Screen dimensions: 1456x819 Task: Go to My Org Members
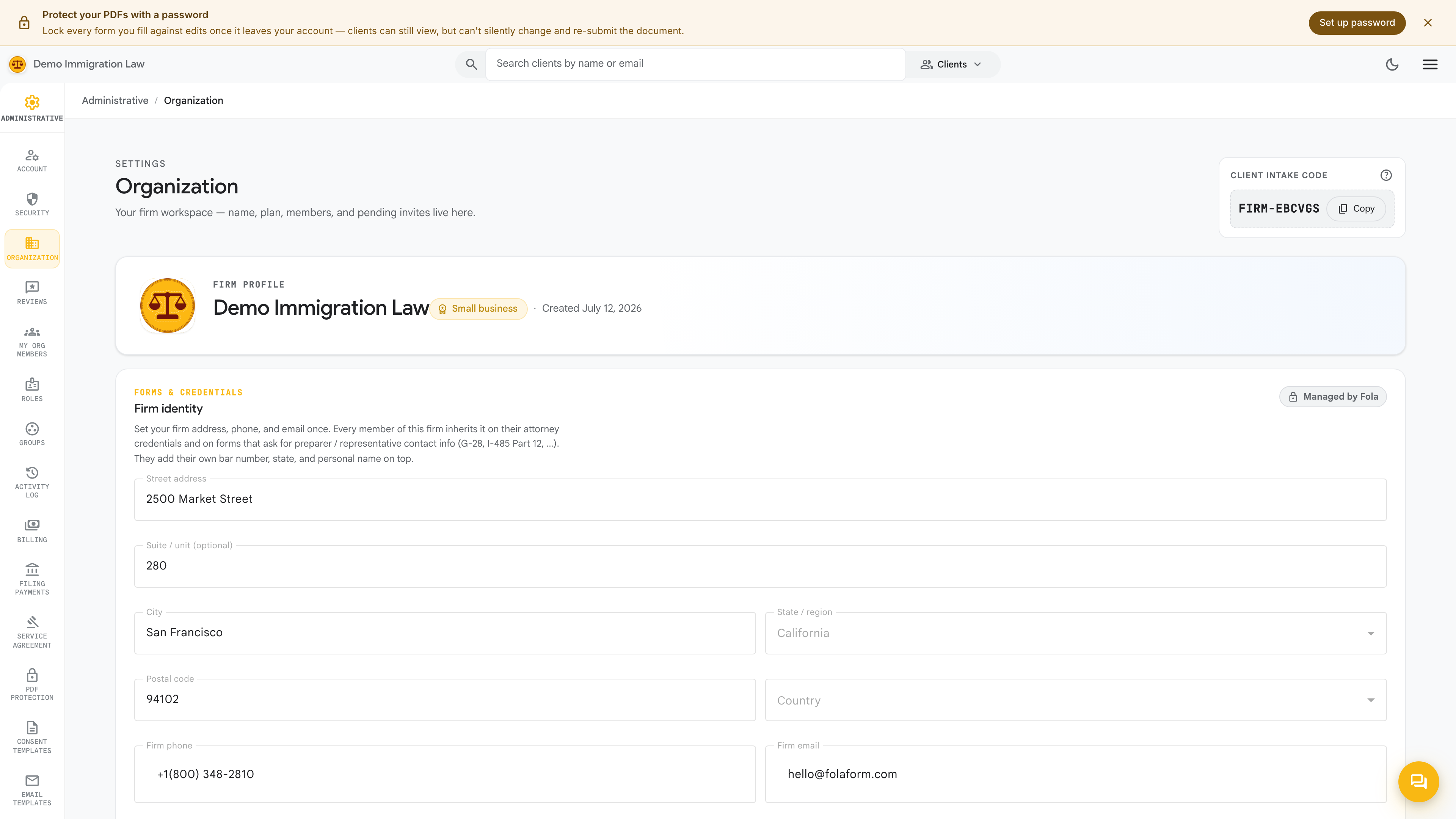tap(32, 341)
